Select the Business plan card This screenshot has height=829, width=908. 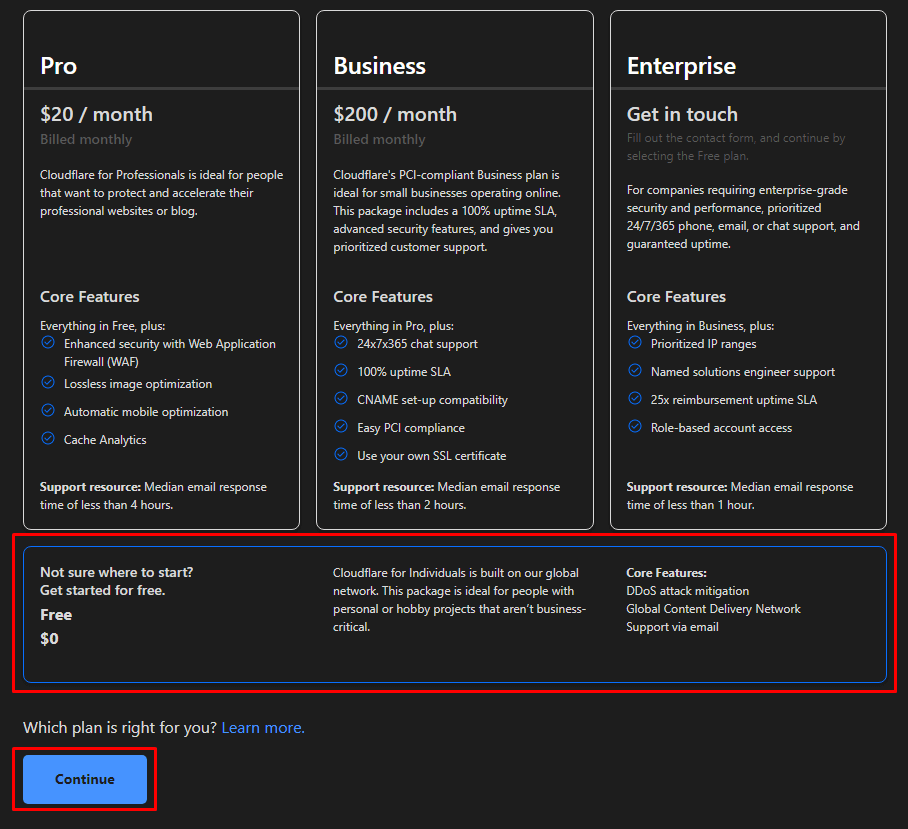click(x=454, y=270)
